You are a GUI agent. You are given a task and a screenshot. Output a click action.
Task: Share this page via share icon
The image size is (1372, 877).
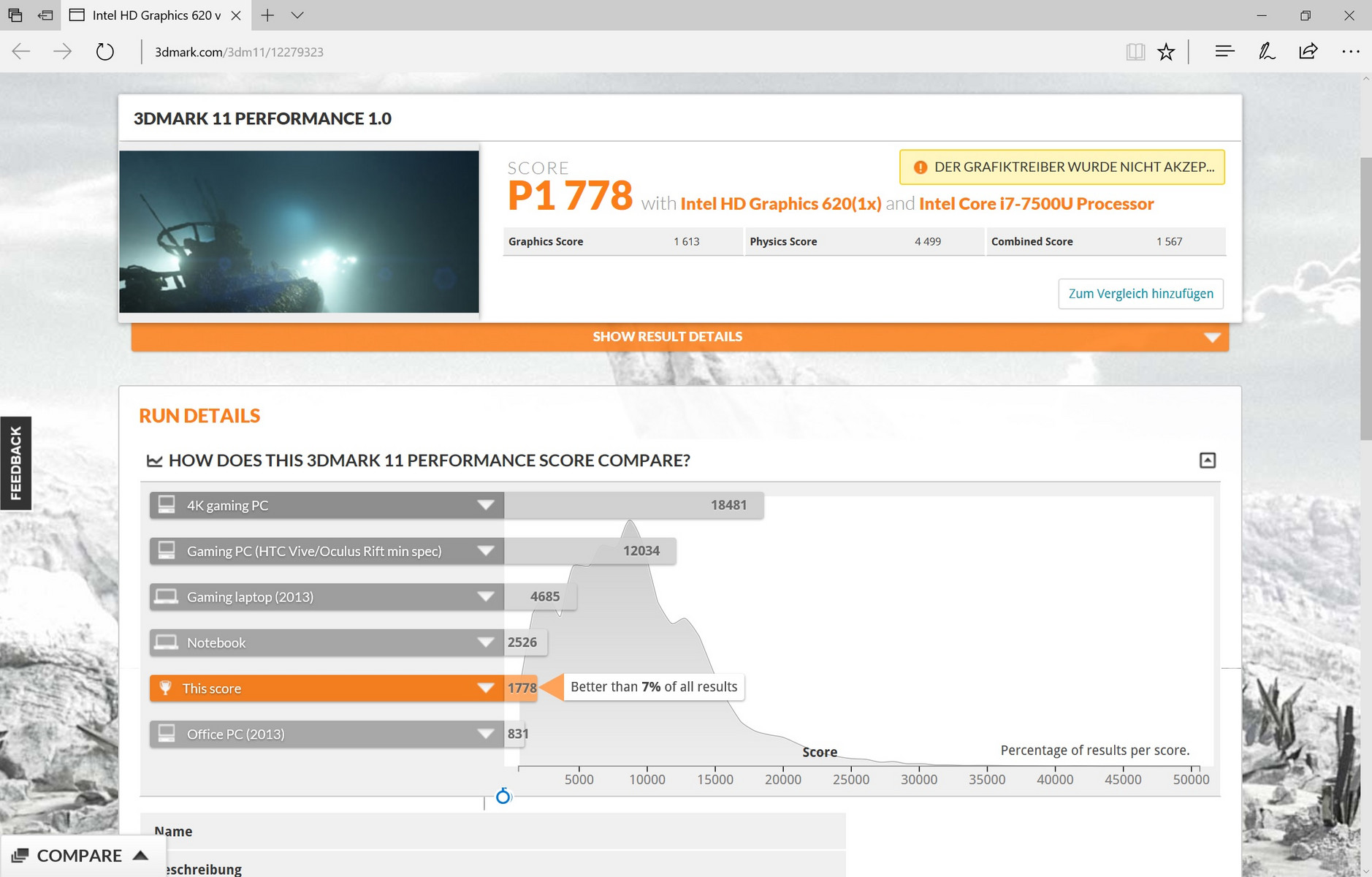[x=1308, y=51]
